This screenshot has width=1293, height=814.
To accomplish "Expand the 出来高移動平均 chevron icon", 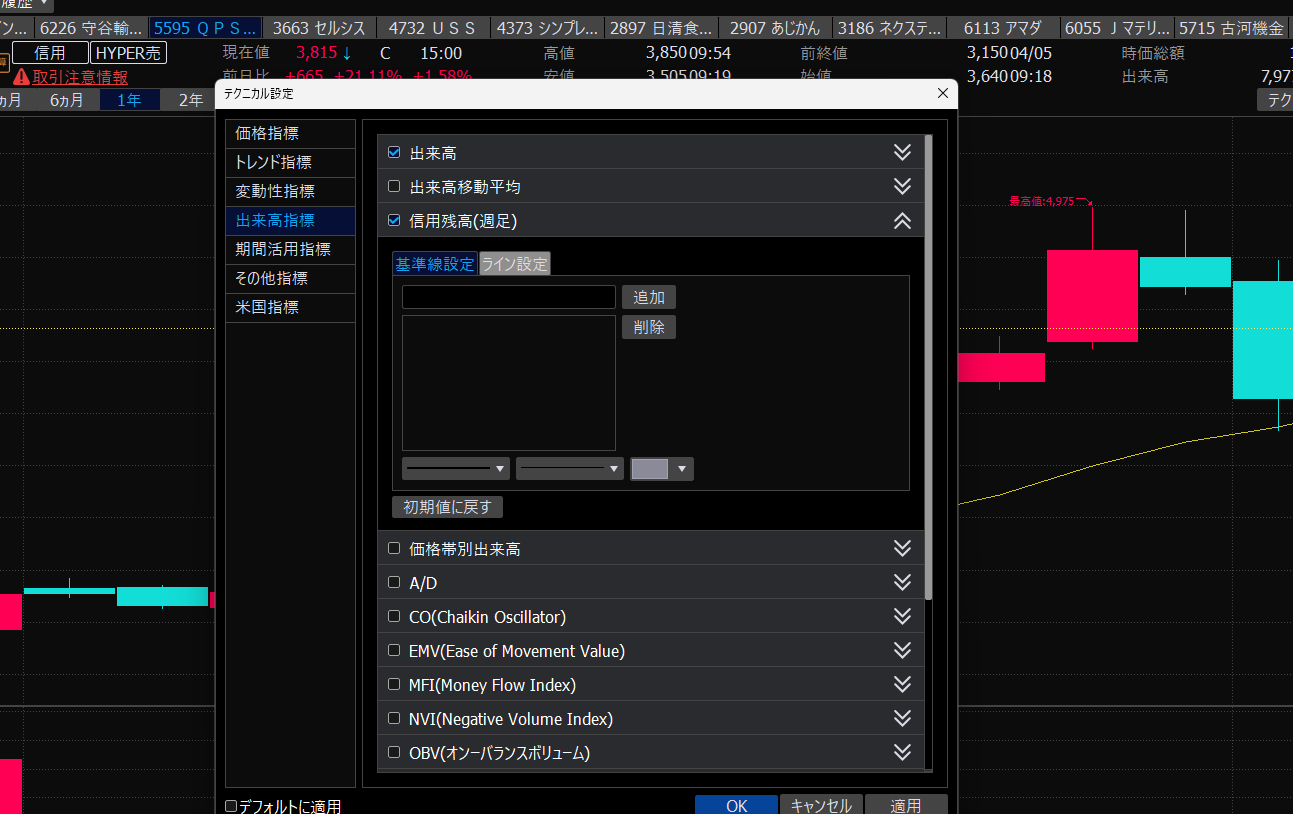I will point(902,186).
